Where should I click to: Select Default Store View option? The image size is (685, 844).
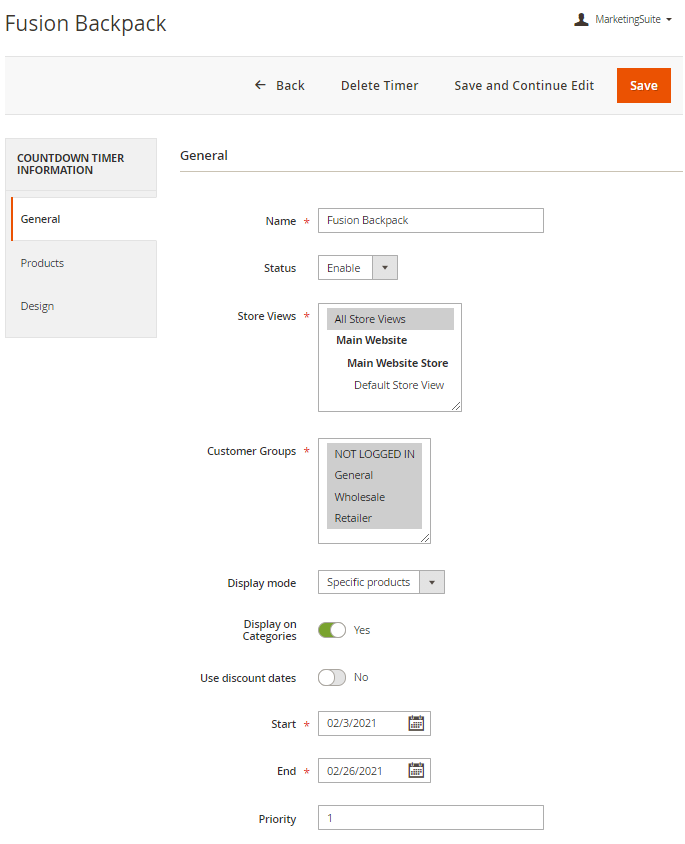click(398, 385)
